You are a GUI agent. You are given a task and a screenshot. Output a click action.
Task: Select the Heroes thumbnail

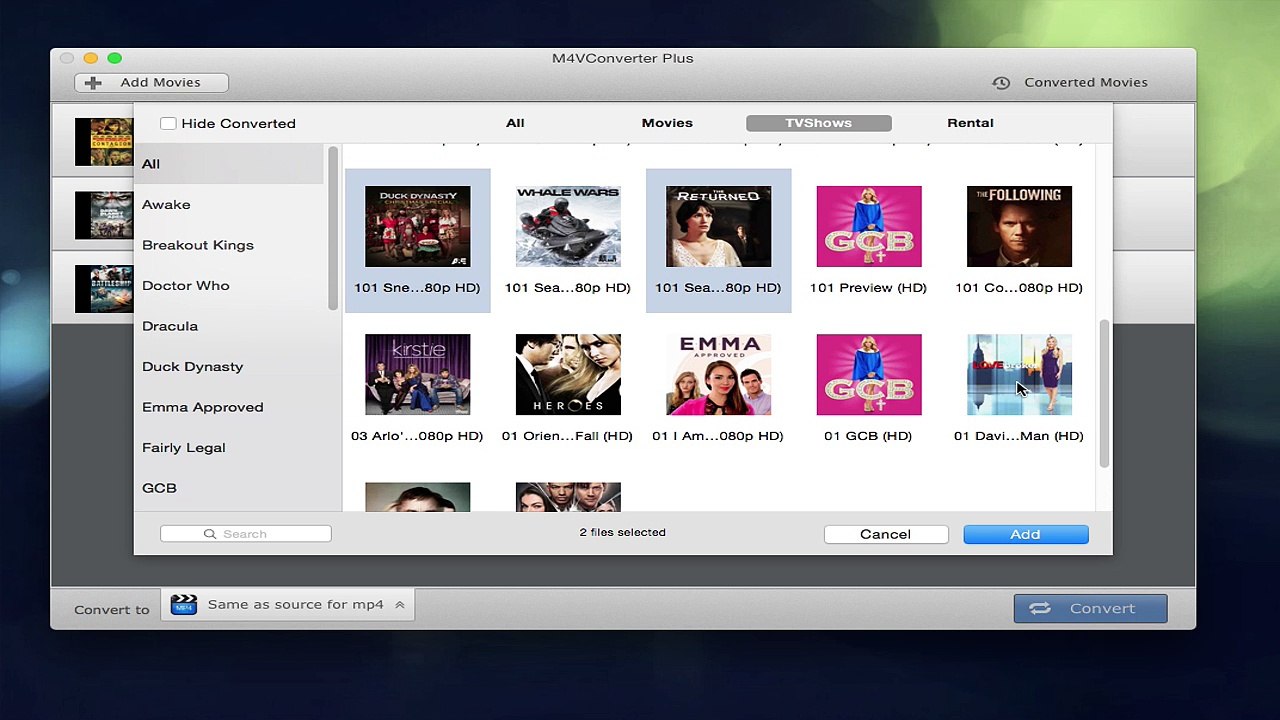(x=568, y=374)
